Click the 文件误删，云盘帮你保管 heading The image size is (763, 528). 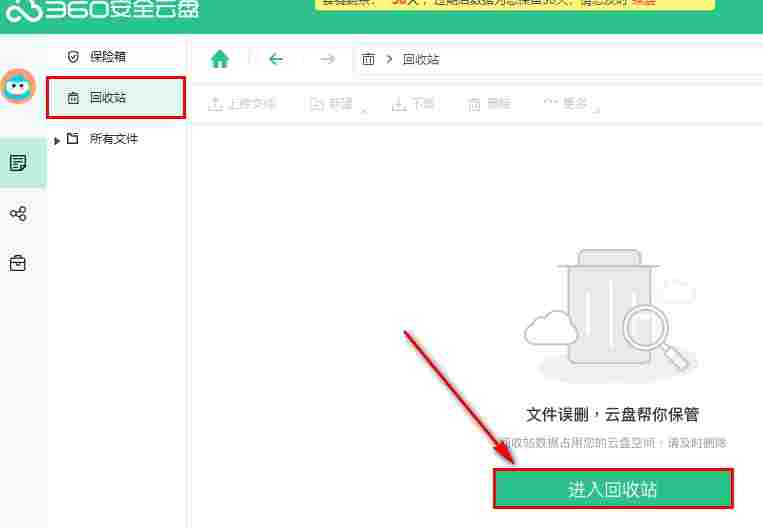click(613, 415)
